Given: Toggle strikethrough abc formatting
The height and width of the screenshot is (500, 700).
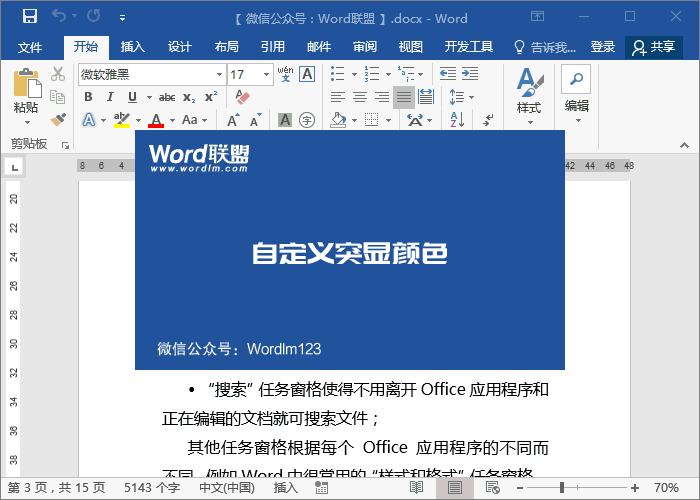Looking at the screenshot, I should coord(167,97).
